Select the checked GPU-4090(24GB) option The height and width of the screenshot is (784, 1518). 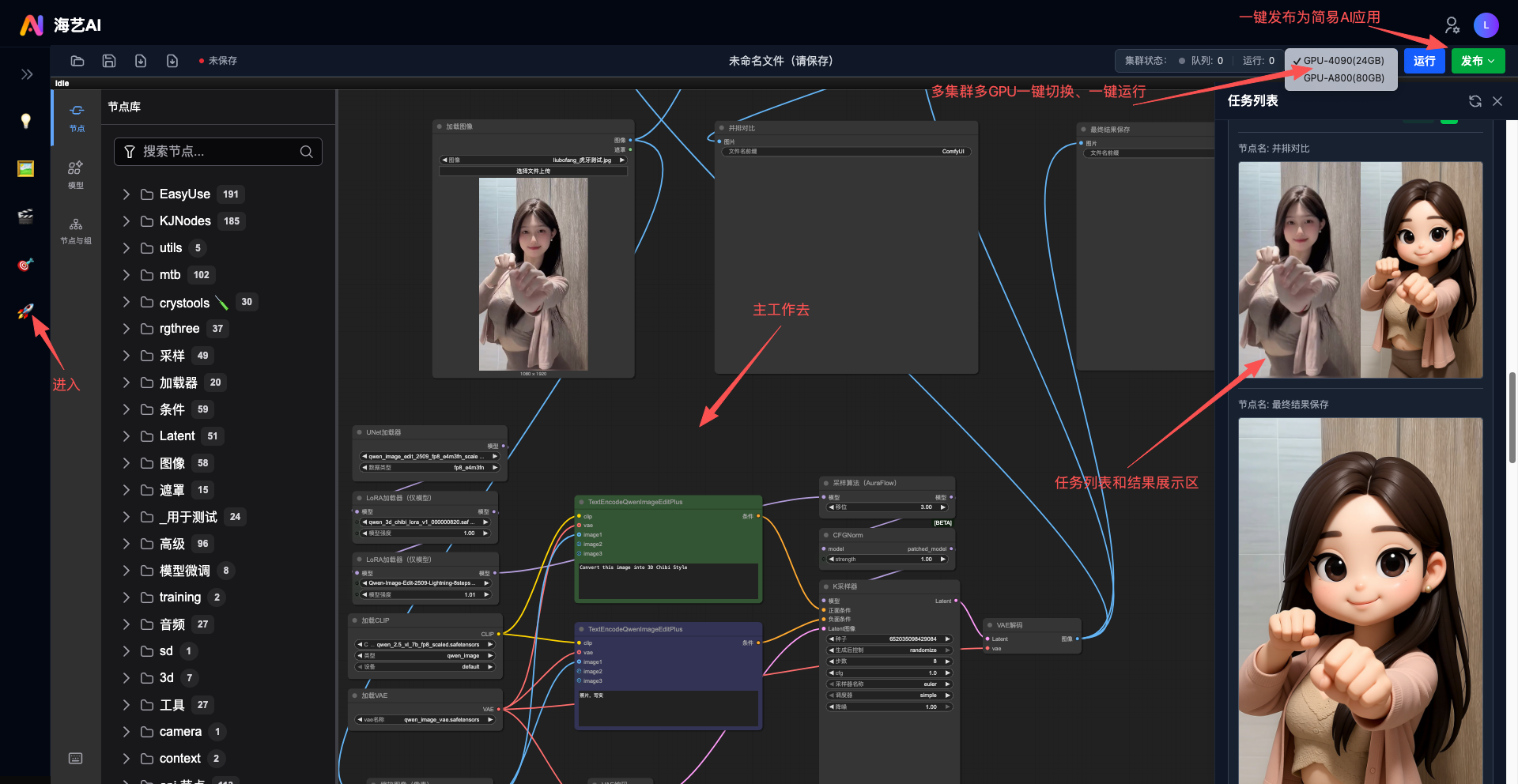tap(1343, 61)
